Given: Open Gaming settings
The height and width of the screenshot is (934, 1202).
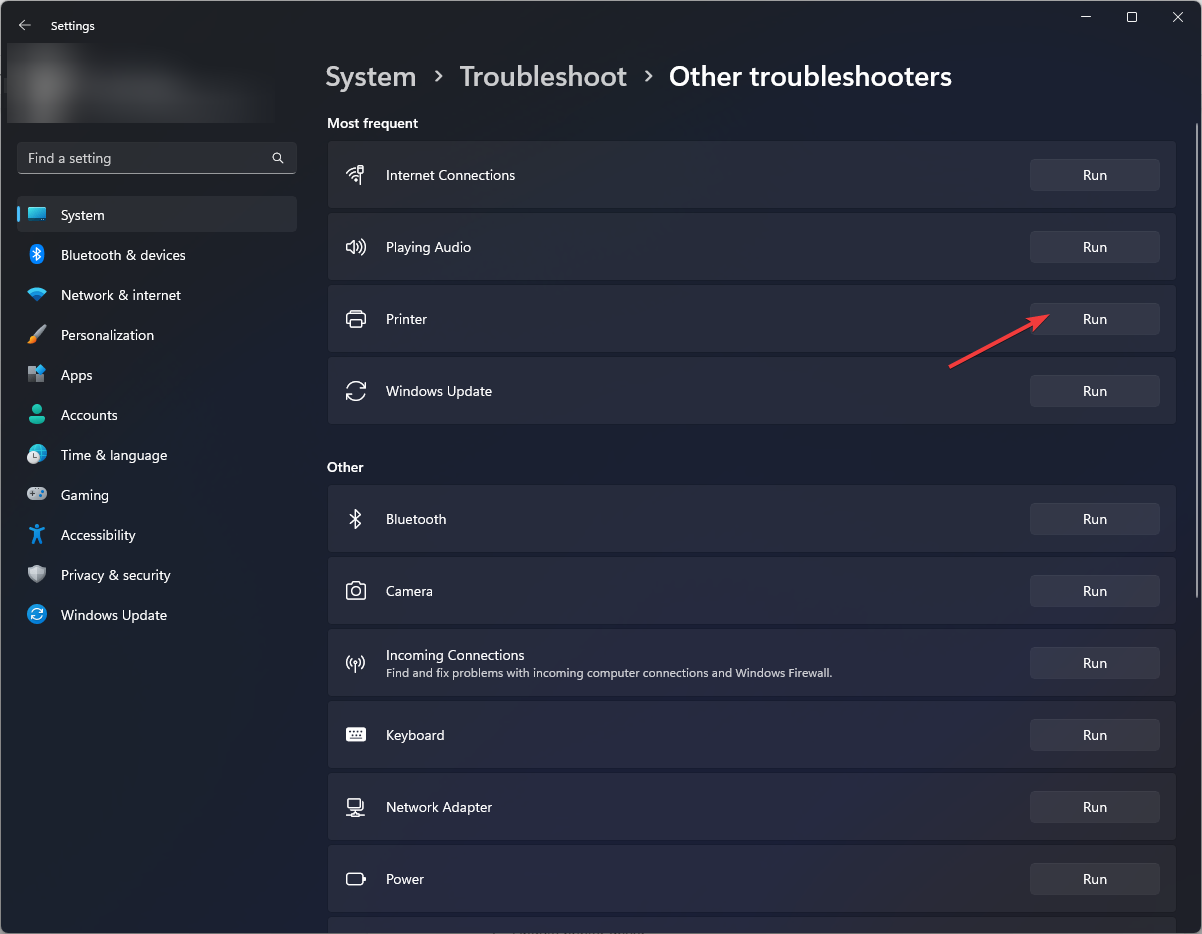Looking at the screenshot, I should [157, 495].
